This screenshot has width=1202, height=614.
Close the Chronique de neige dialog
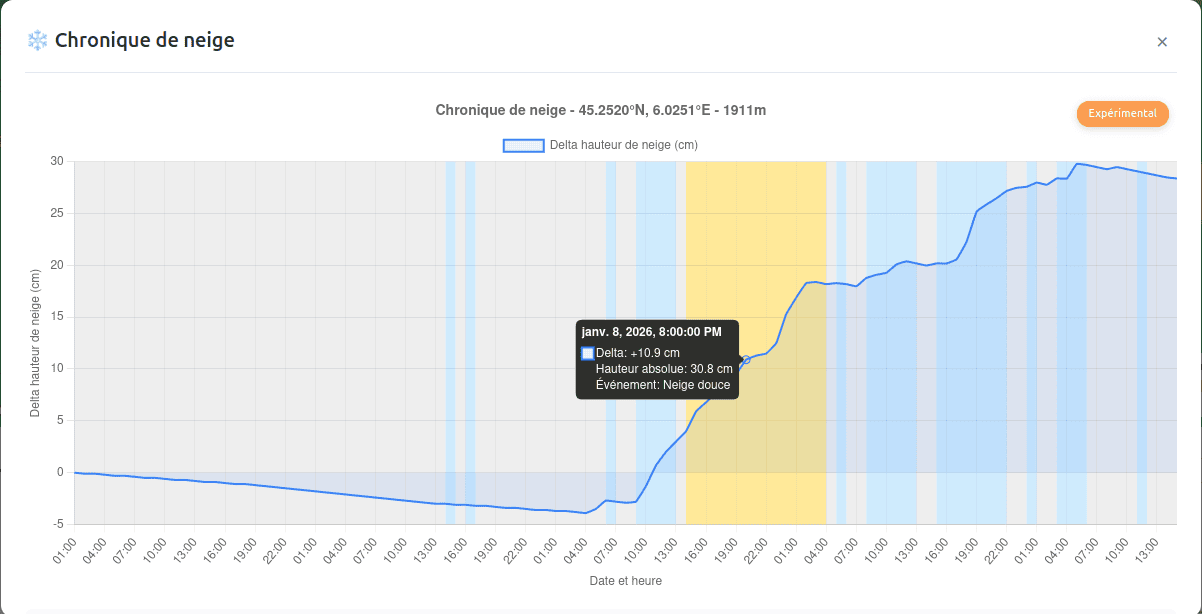click(1162, 42)
